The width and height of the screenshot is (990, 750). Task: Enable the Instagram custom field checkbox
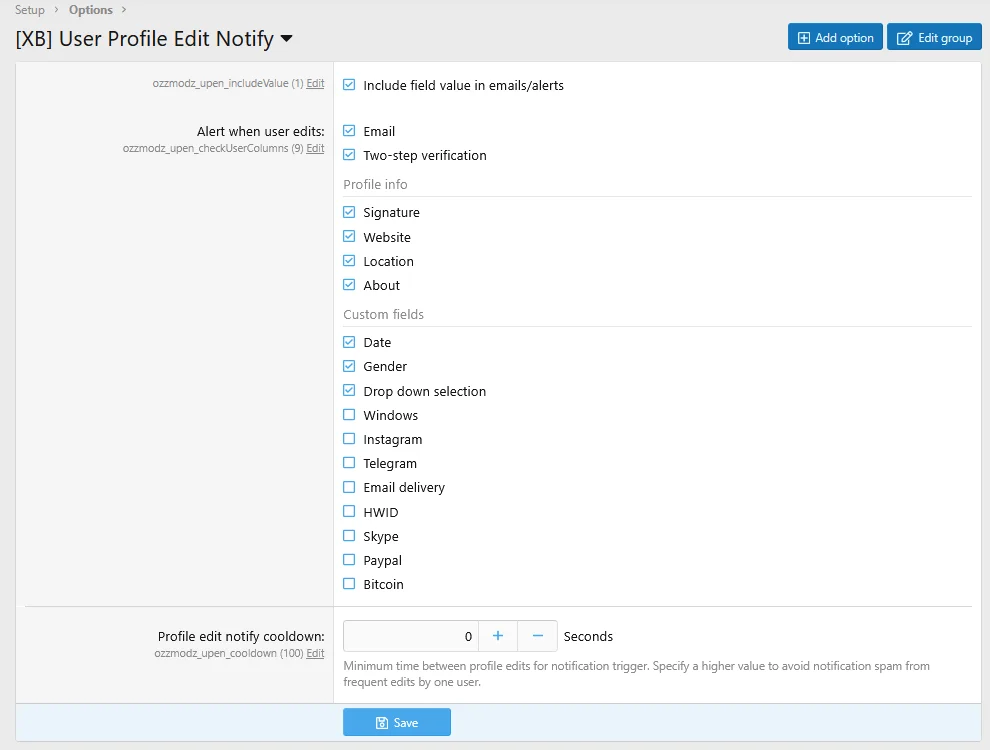point(349,439)
